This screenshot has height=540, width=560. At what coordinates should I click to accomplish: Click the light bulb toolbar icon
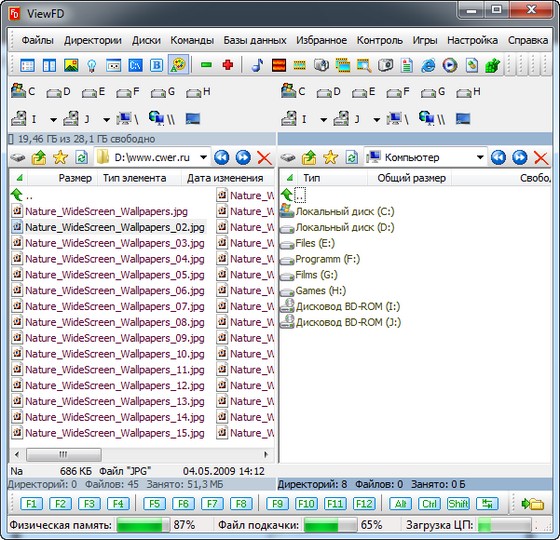(92, 65)
